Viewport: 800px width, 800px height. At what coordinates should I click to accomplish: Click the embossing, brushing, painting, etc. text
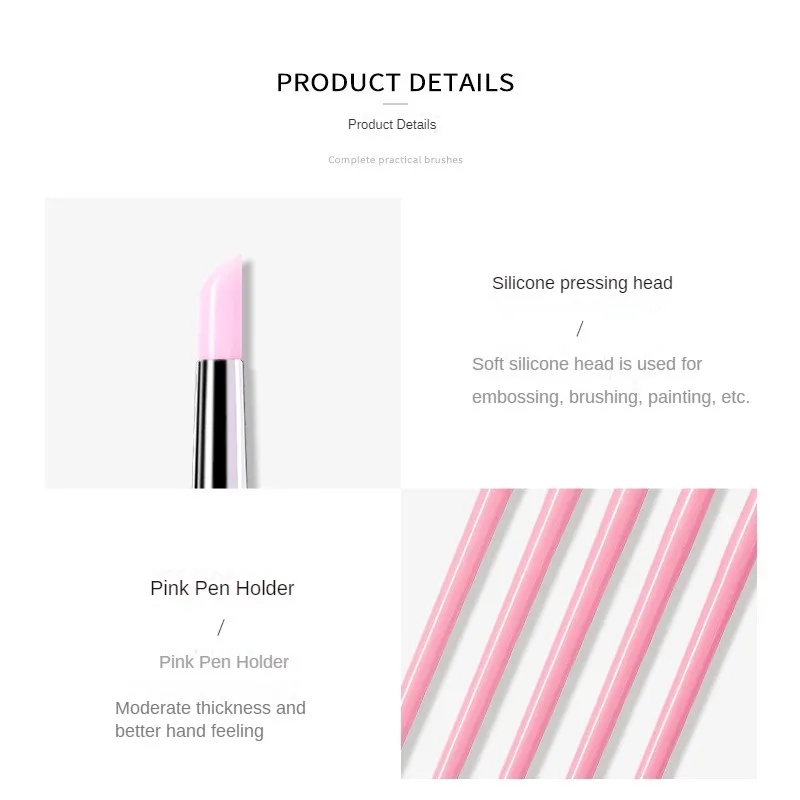pos(611,397)
